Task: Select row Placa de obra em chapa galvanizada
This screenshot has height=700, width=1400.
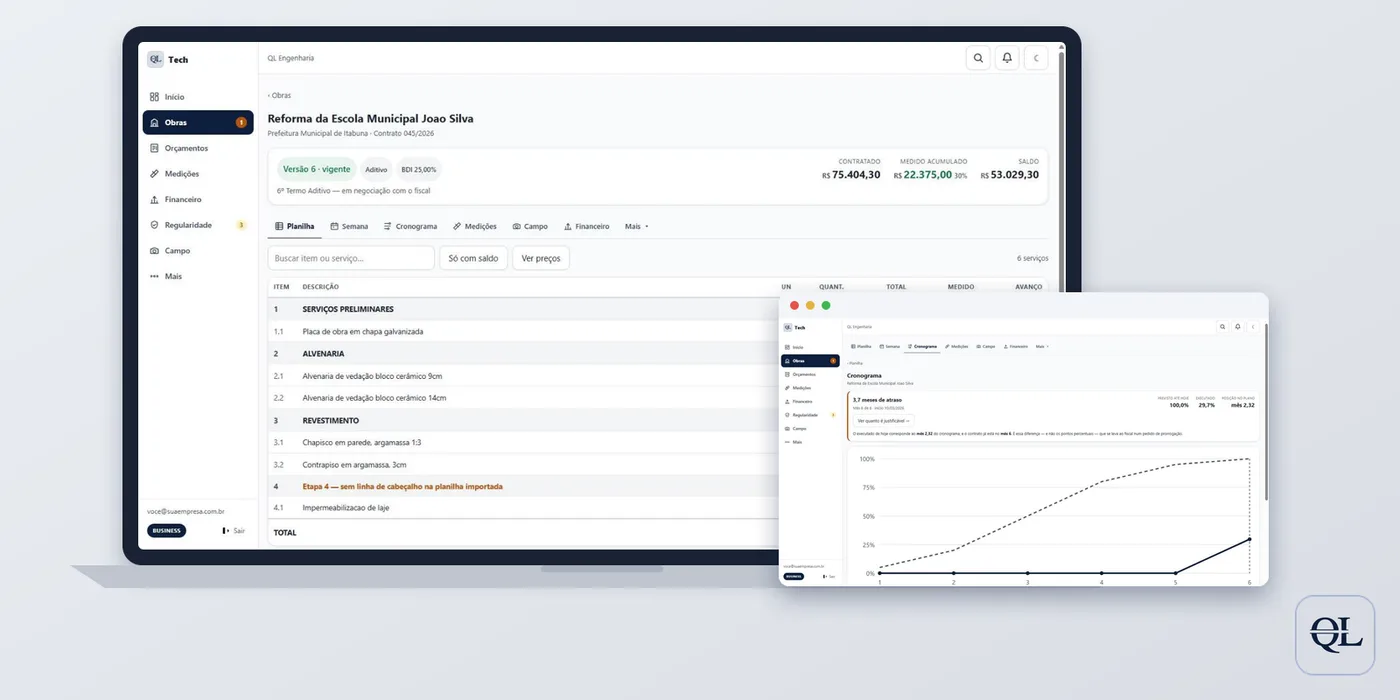Action: click(x=524, y=331)
